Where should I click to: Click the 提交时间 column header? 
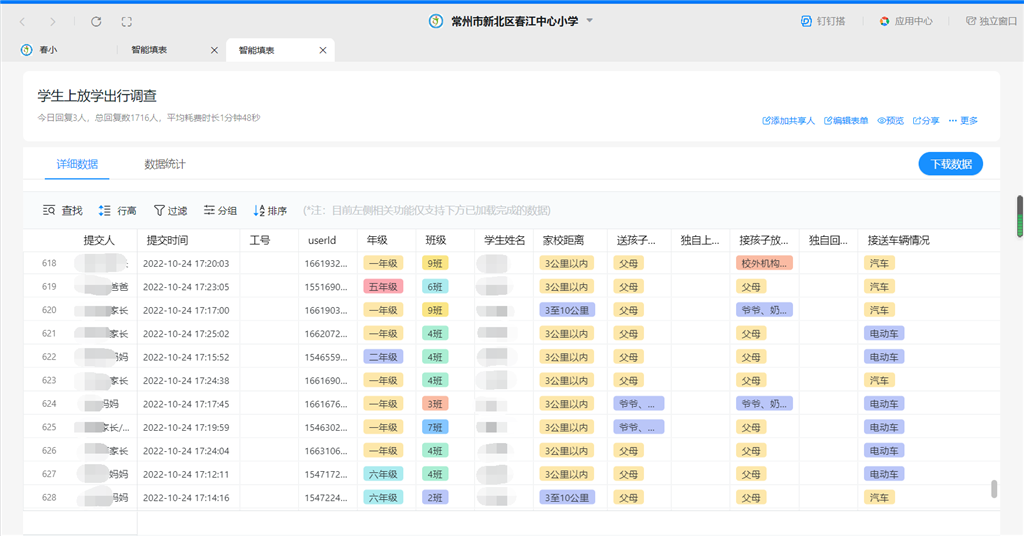click(x=167, y=240)
